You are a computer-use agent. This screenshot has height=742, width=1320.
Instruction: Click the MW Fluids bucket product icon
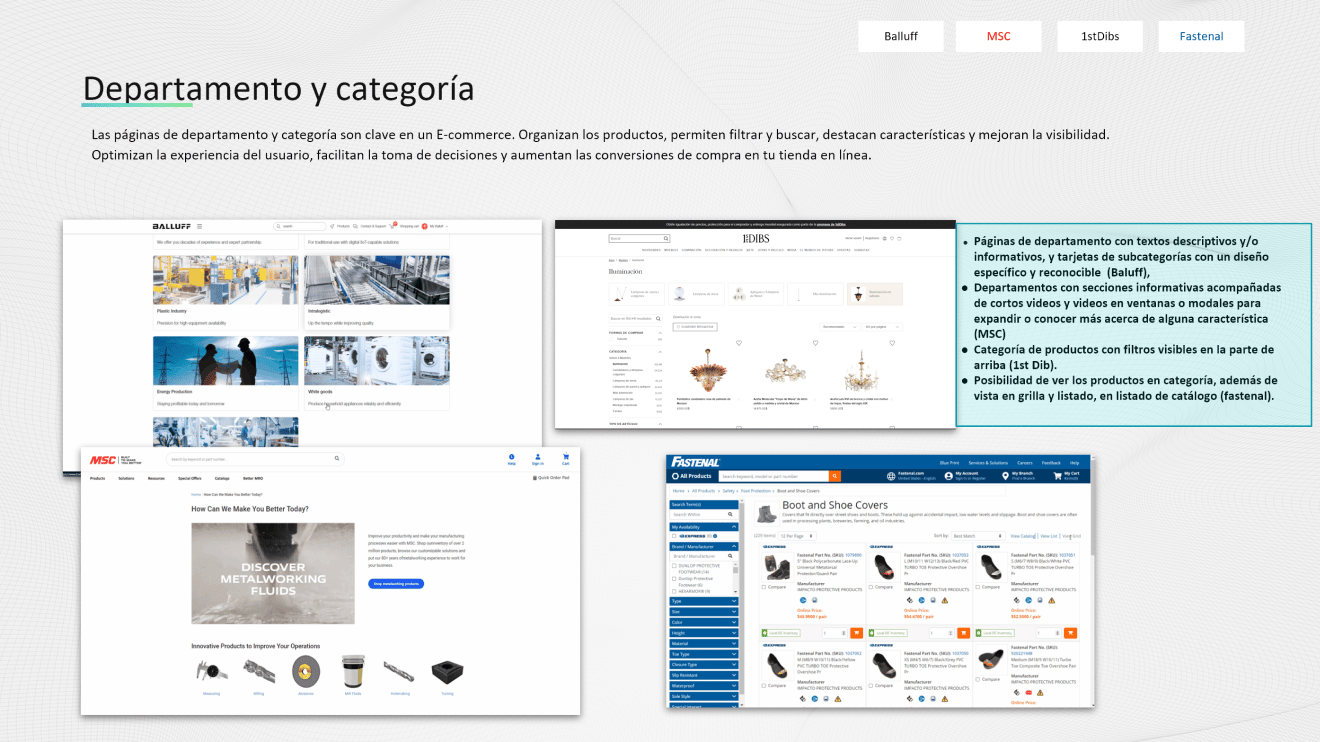pyautogui.click(x=353, y=671)
